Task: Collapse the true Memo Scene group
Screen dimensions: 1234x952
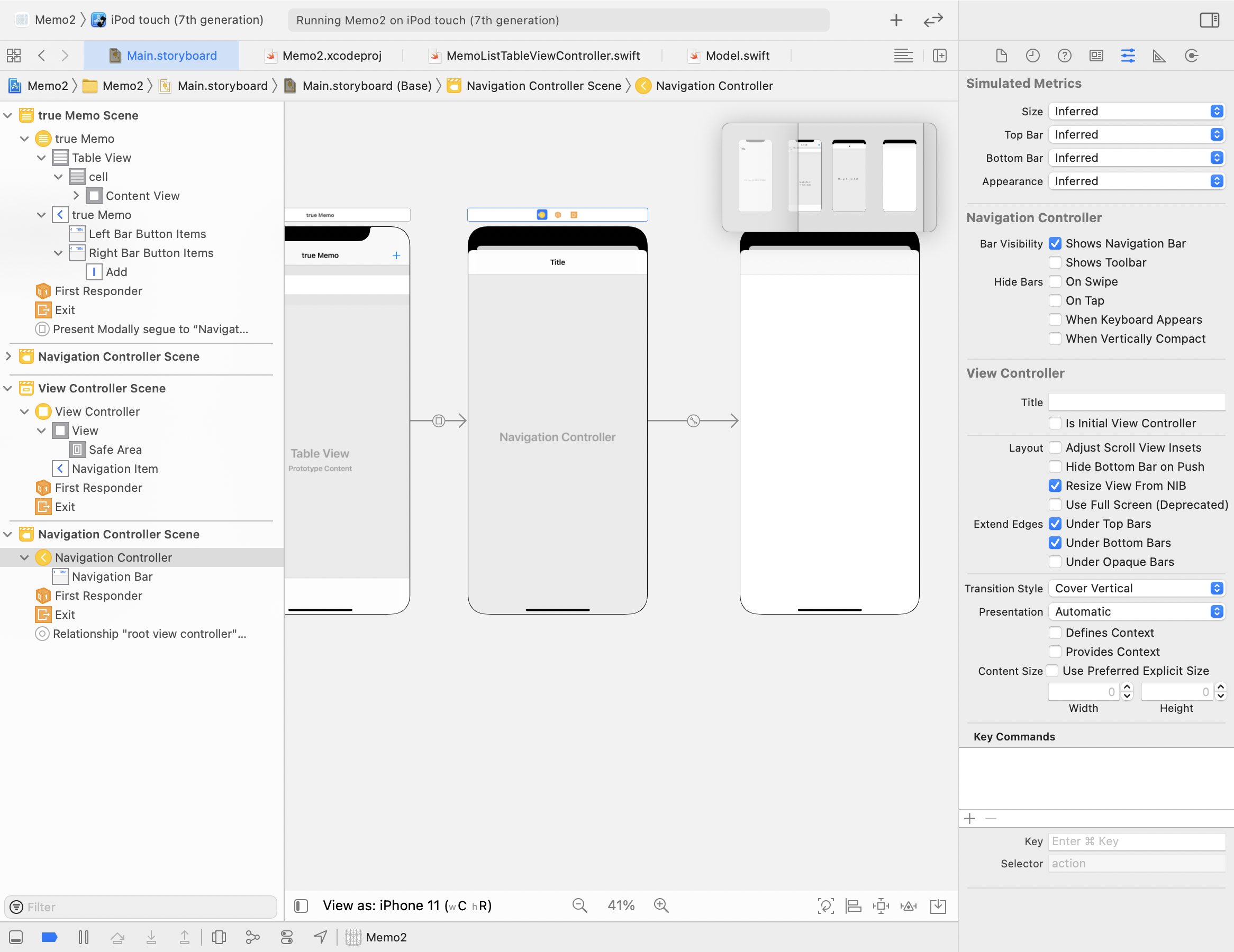Action: pyautogui.click(x=8, y=115)
